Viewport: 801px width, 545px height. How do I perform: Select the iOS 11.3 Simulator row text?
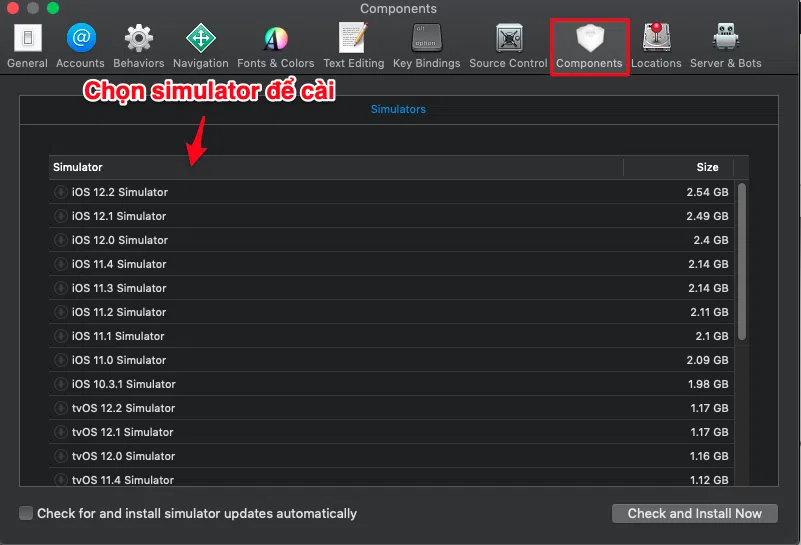click(119, 288)
